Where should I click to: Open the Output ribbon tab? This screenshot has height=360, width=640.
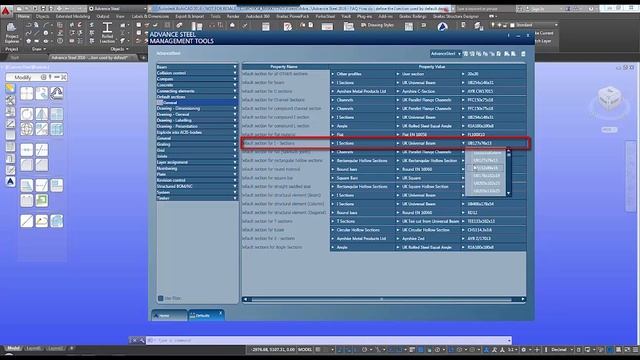(103, 16)
